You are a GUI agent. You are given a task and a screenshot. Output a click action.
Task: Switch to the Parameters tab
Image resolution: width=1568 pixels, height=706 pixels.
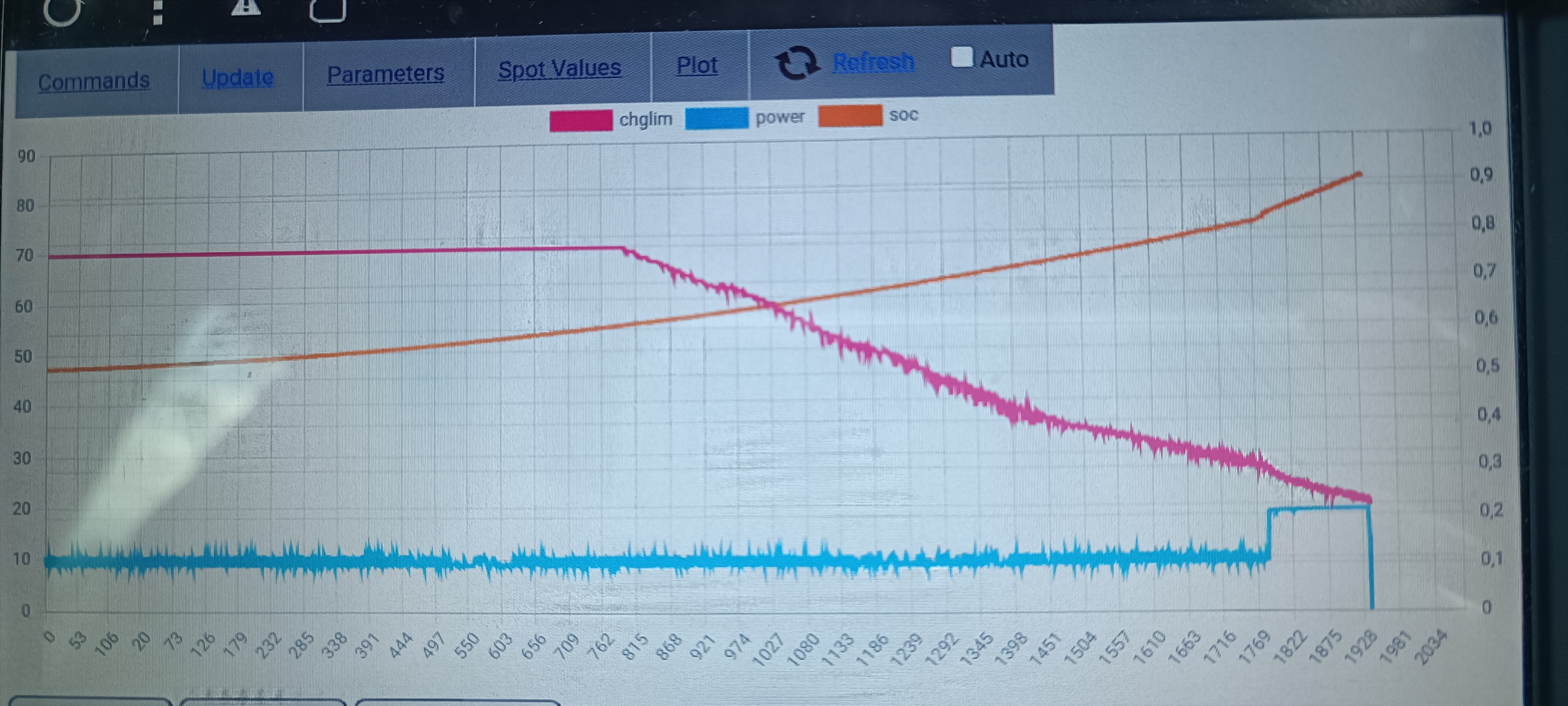click(385, 74)
